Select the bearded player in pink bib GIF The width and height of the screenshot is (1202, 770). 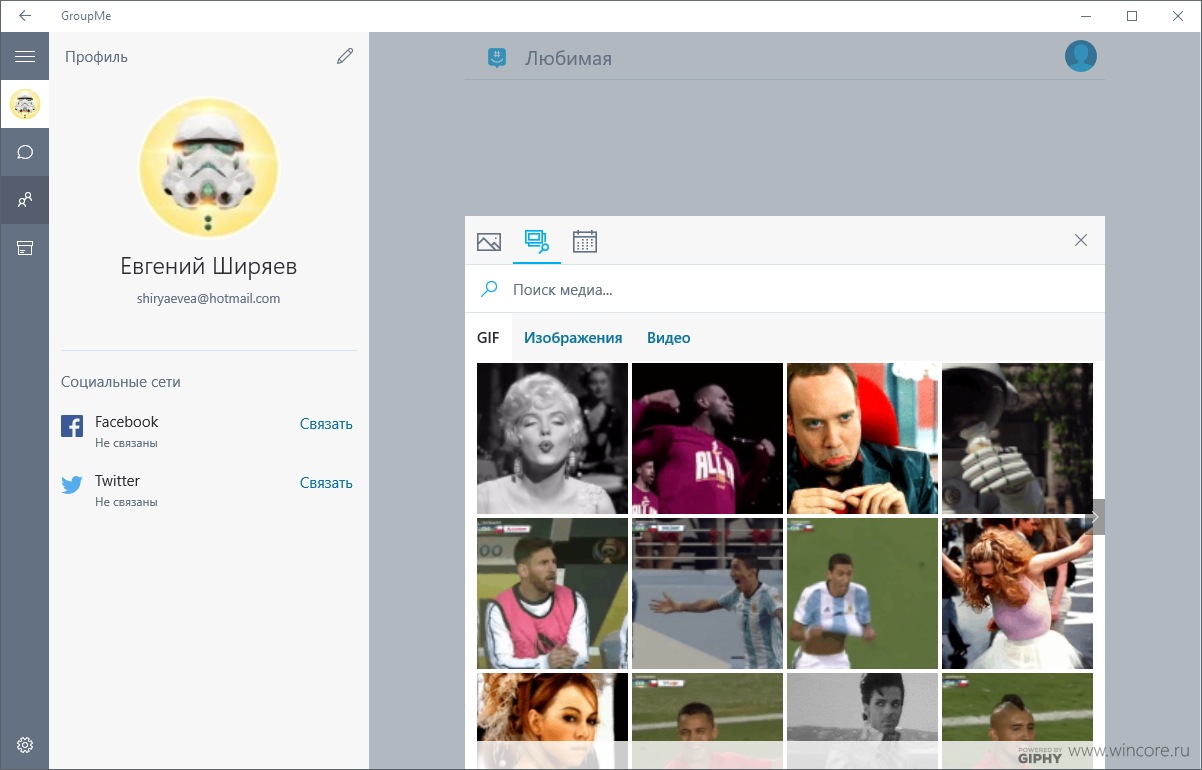pos(552,593)
